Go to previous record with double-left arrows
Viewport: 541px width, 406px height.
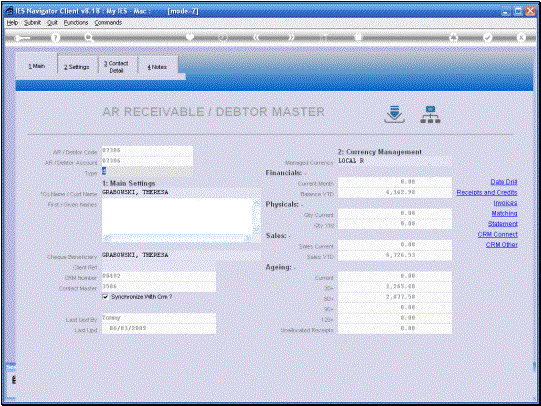(x=256, y=37)
